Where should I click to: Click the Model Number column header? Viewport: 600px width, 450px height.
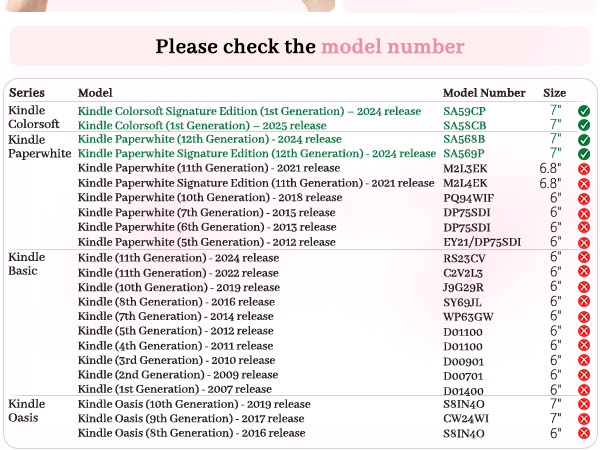[x=484, y=93]
